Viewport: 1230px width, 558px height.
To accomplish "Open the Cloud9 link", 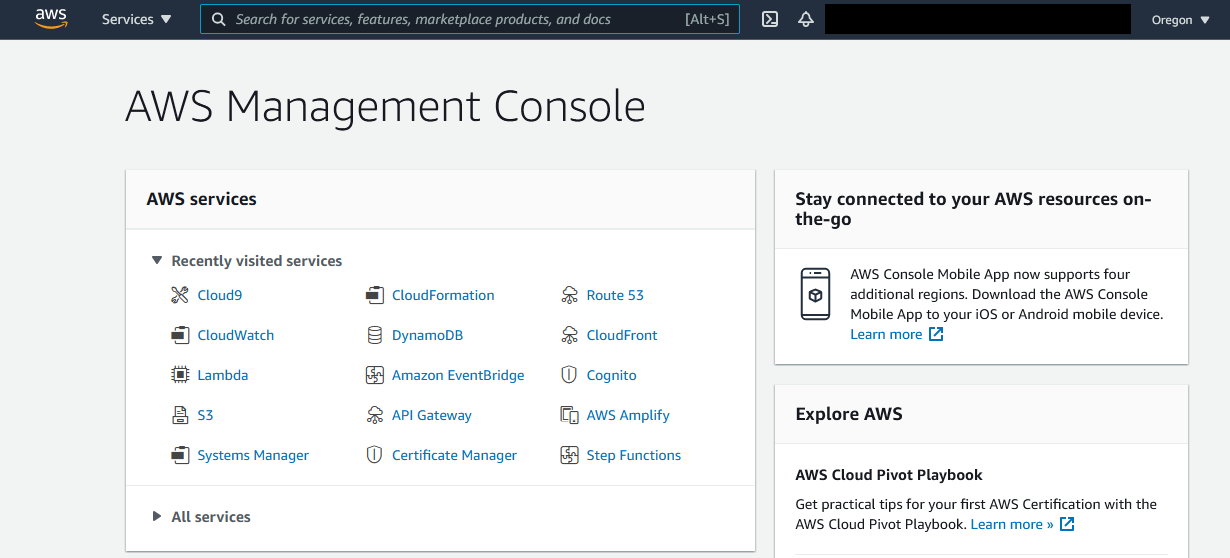I will tap(220, 295).
